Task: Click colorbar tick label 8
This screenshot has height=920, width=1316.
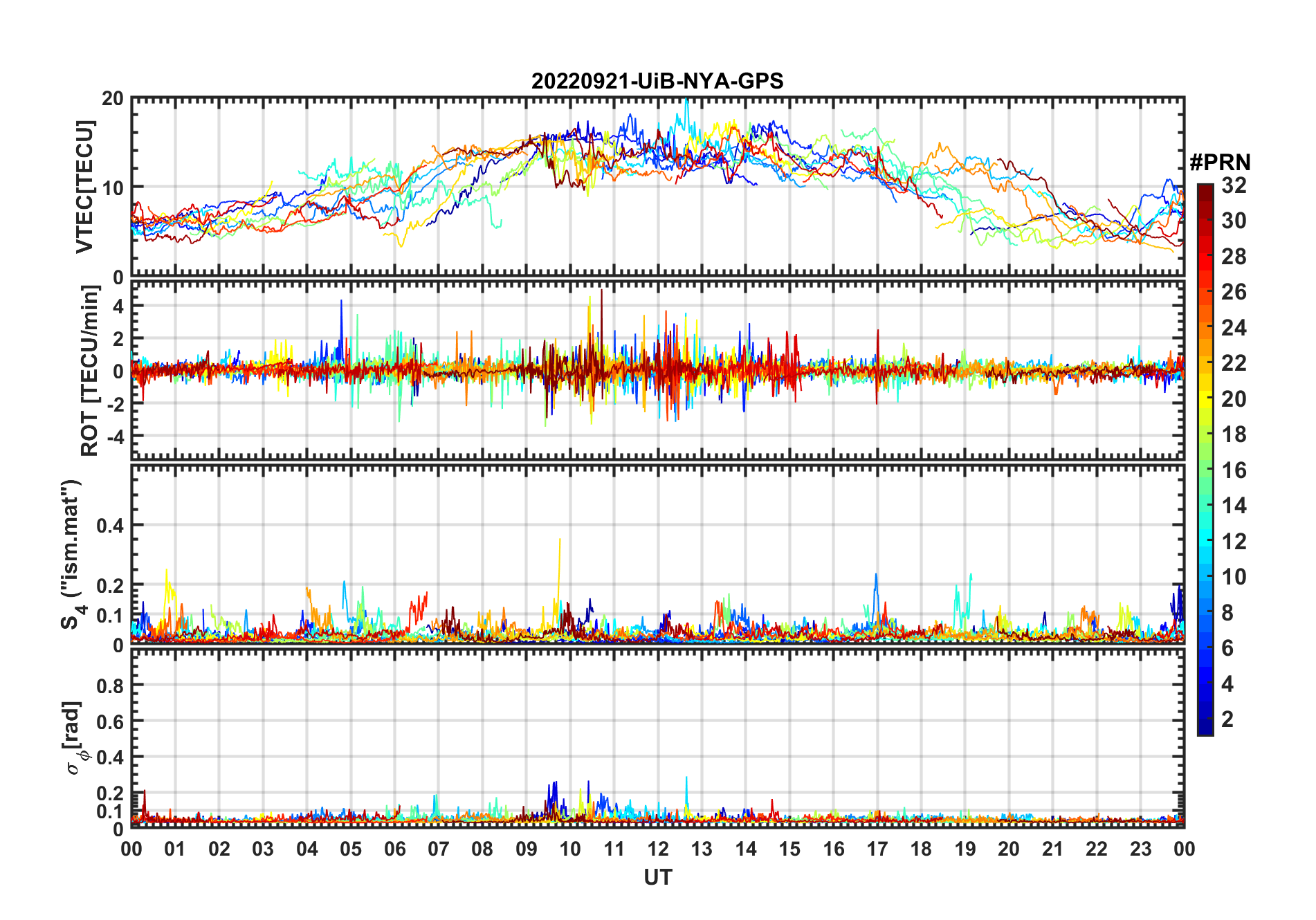Action: (x=1227, y=613)
